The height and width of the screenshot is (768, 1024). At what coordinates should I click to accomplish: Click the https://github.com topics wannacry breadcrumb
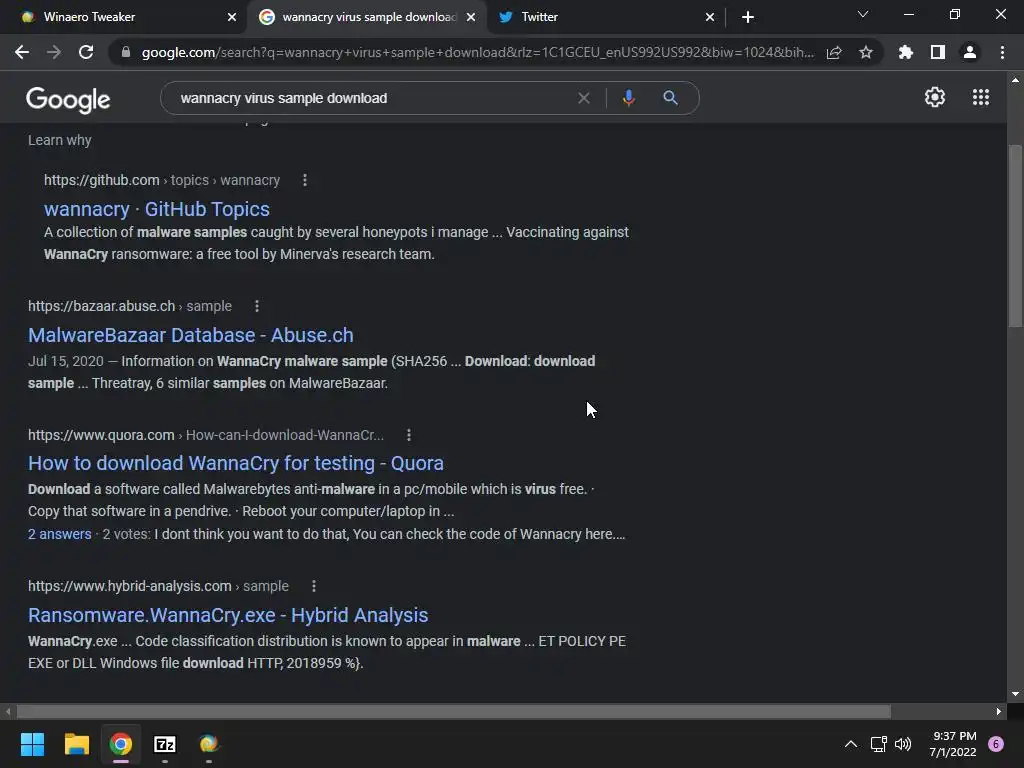click(162, 180)
